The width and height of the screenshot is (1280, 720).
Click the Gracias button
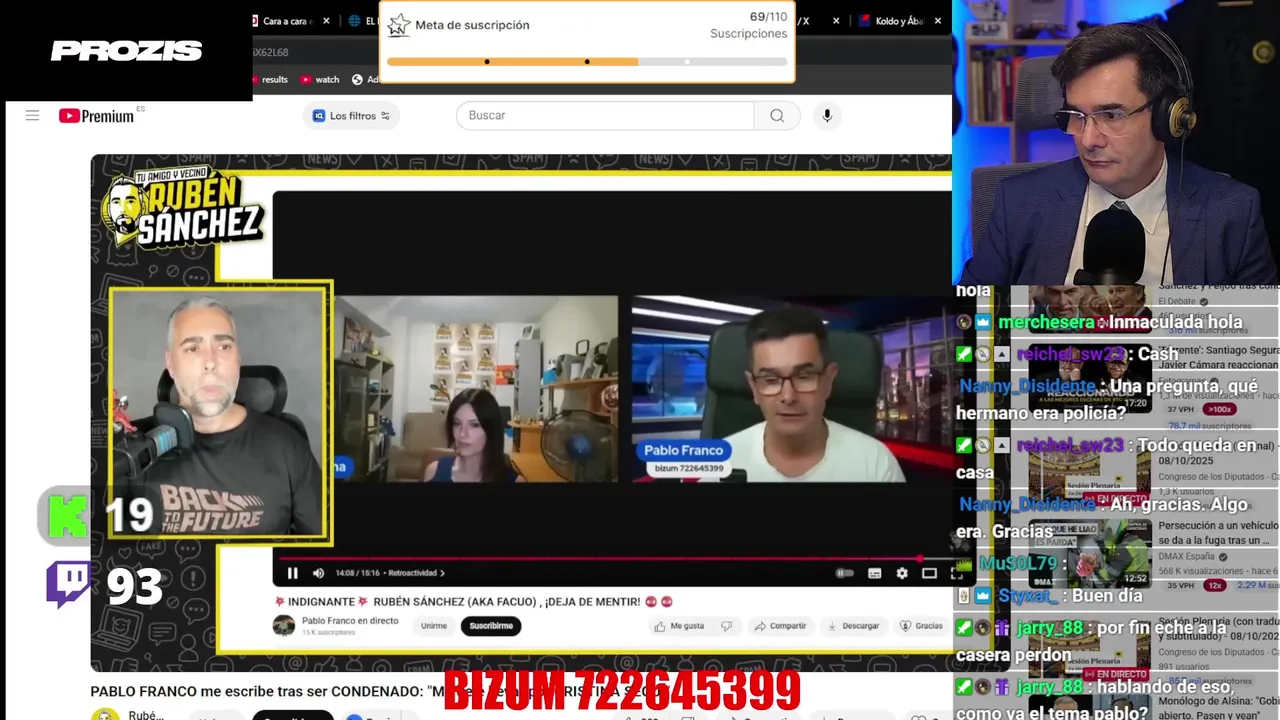921,626
